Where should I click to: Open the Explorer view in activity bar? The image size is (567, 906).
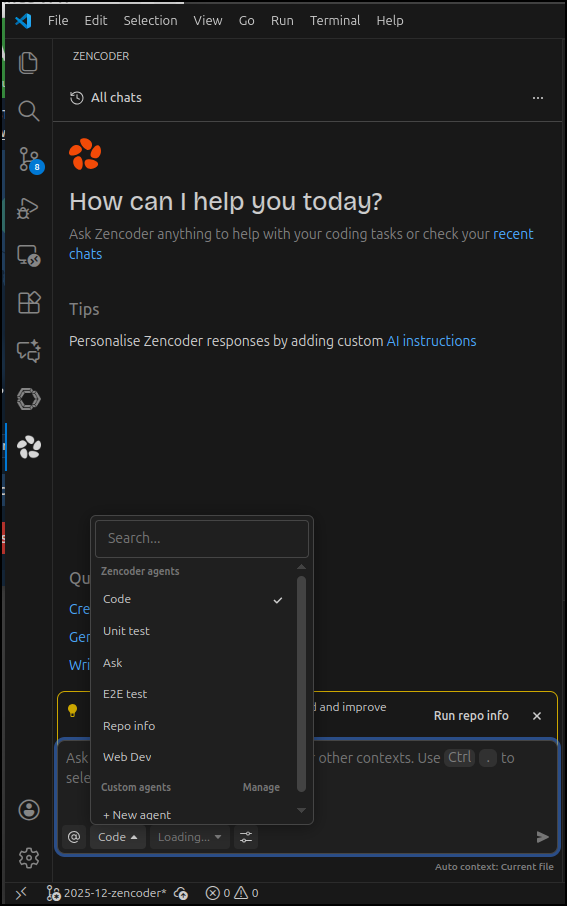point(28,62)
